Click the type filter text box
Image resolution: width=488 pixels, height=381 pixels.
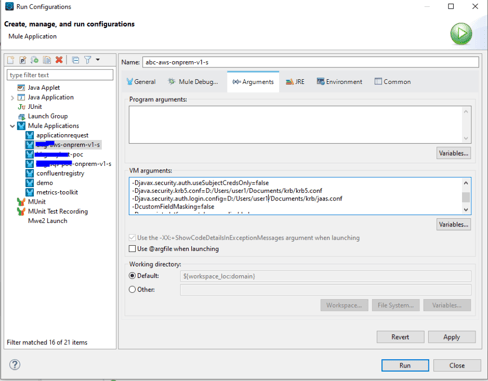(60, 75)
